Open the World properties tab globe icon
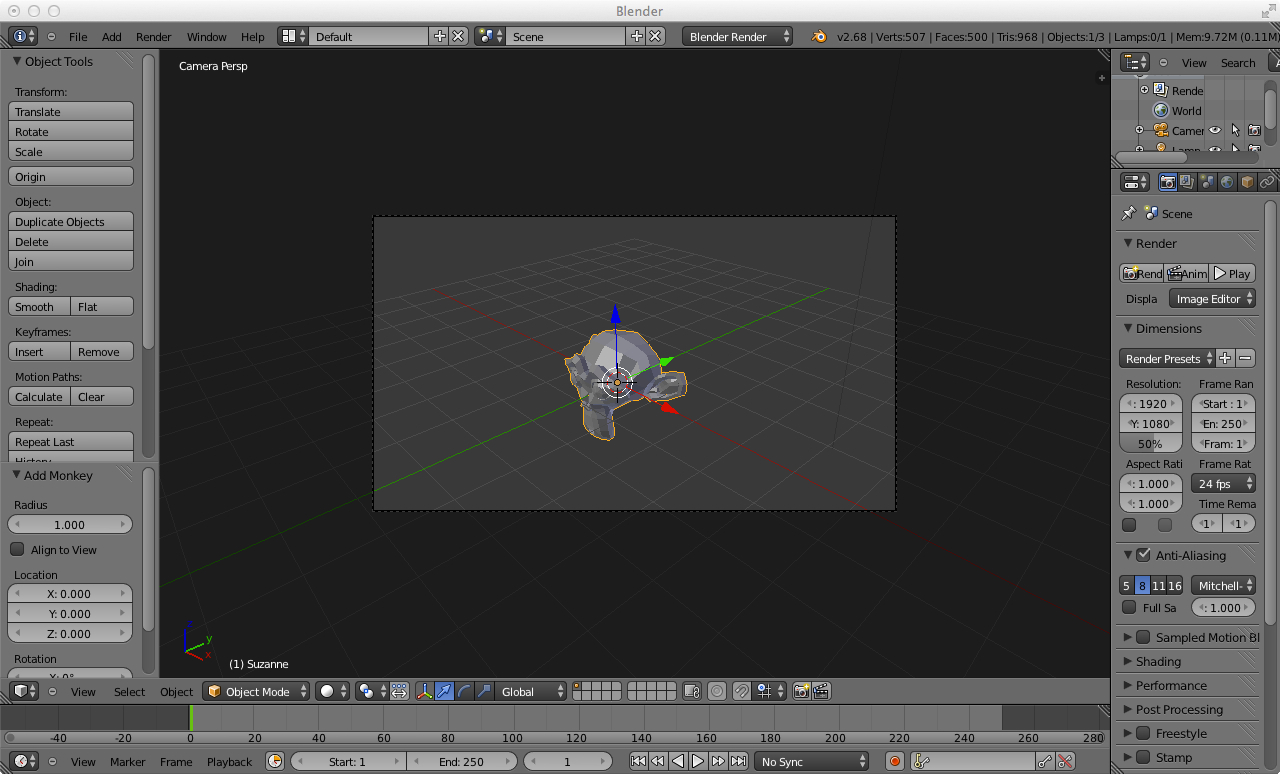 [1227, 182]
